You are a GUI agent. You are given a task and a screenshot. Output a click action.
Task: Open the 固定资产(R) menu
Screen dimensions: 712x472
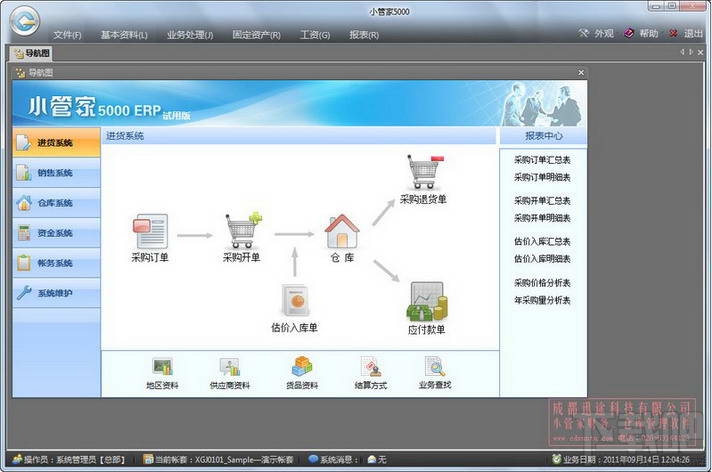257,35
